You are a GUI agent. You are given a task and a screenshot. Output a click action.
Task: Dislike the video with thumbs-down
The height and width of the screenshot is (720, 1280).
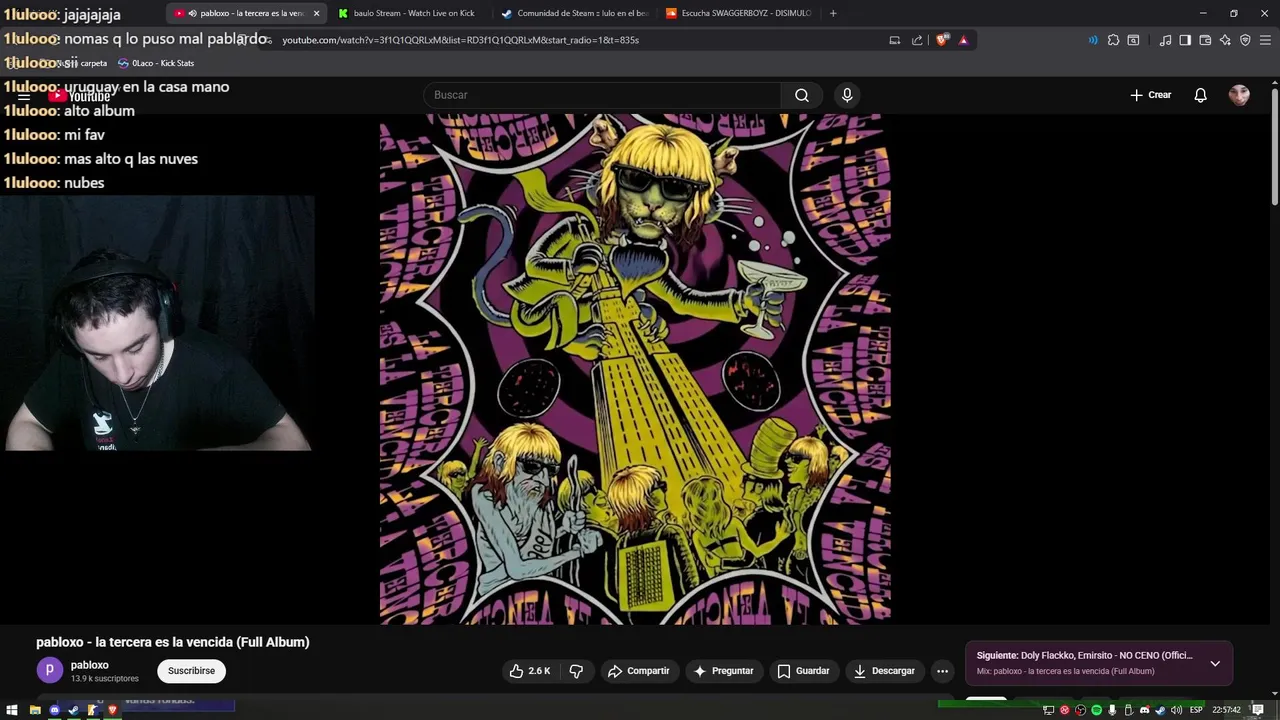point(576,671)
